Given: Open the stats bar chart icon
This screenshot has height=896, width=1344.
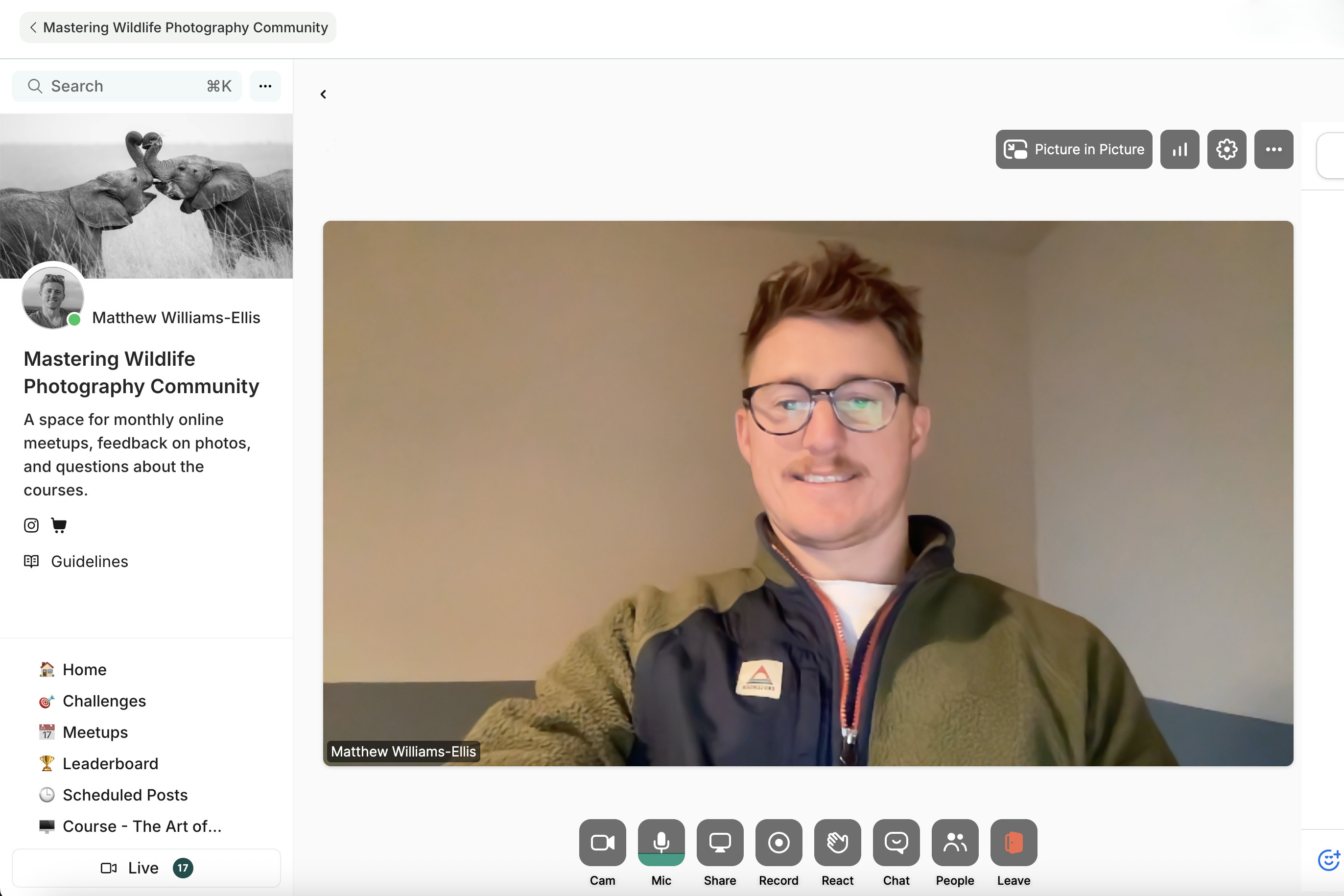Looking at the screenshot, I should coord(1179,149).
